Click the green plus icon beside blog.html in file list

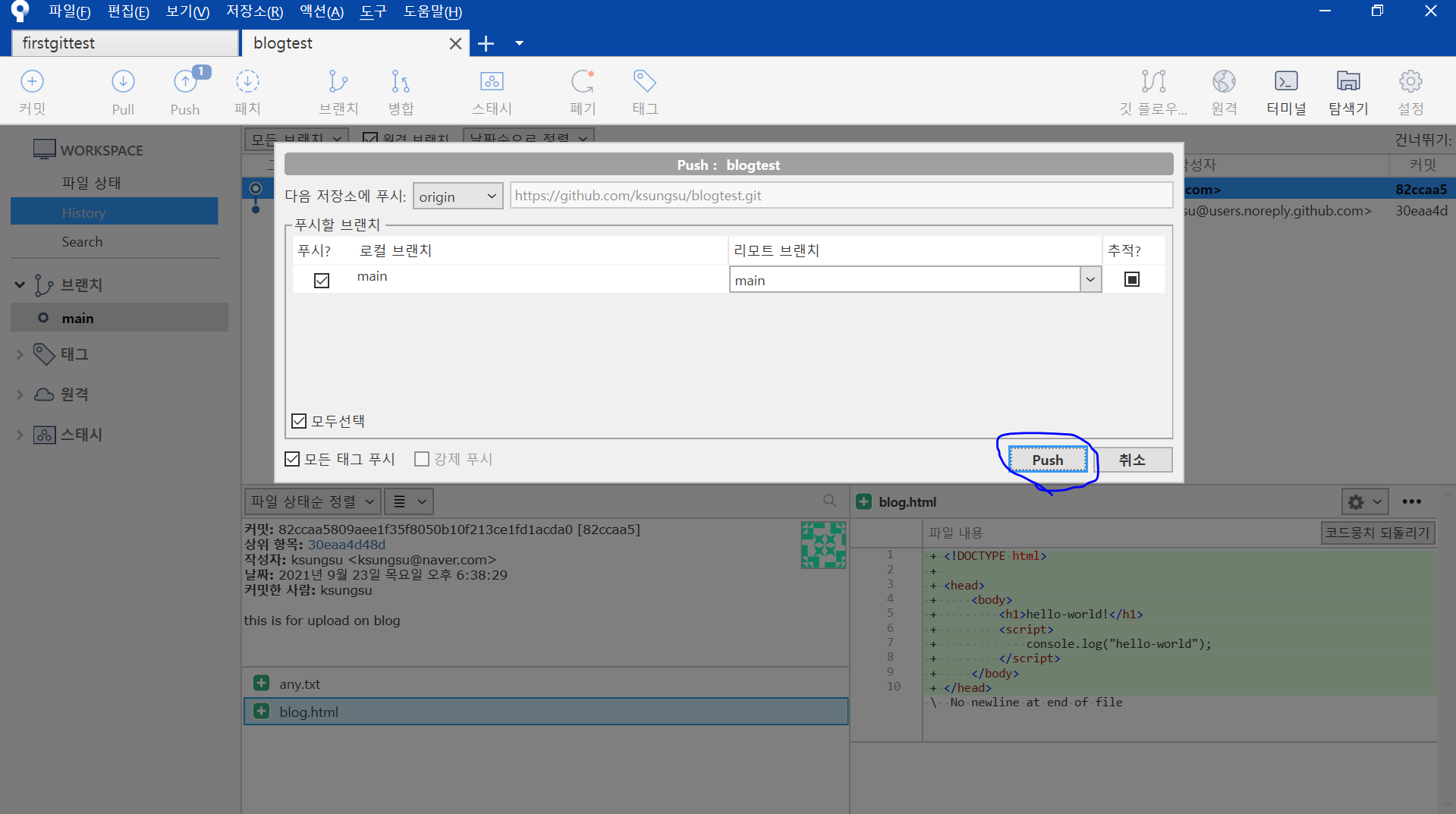pos(262,711)
